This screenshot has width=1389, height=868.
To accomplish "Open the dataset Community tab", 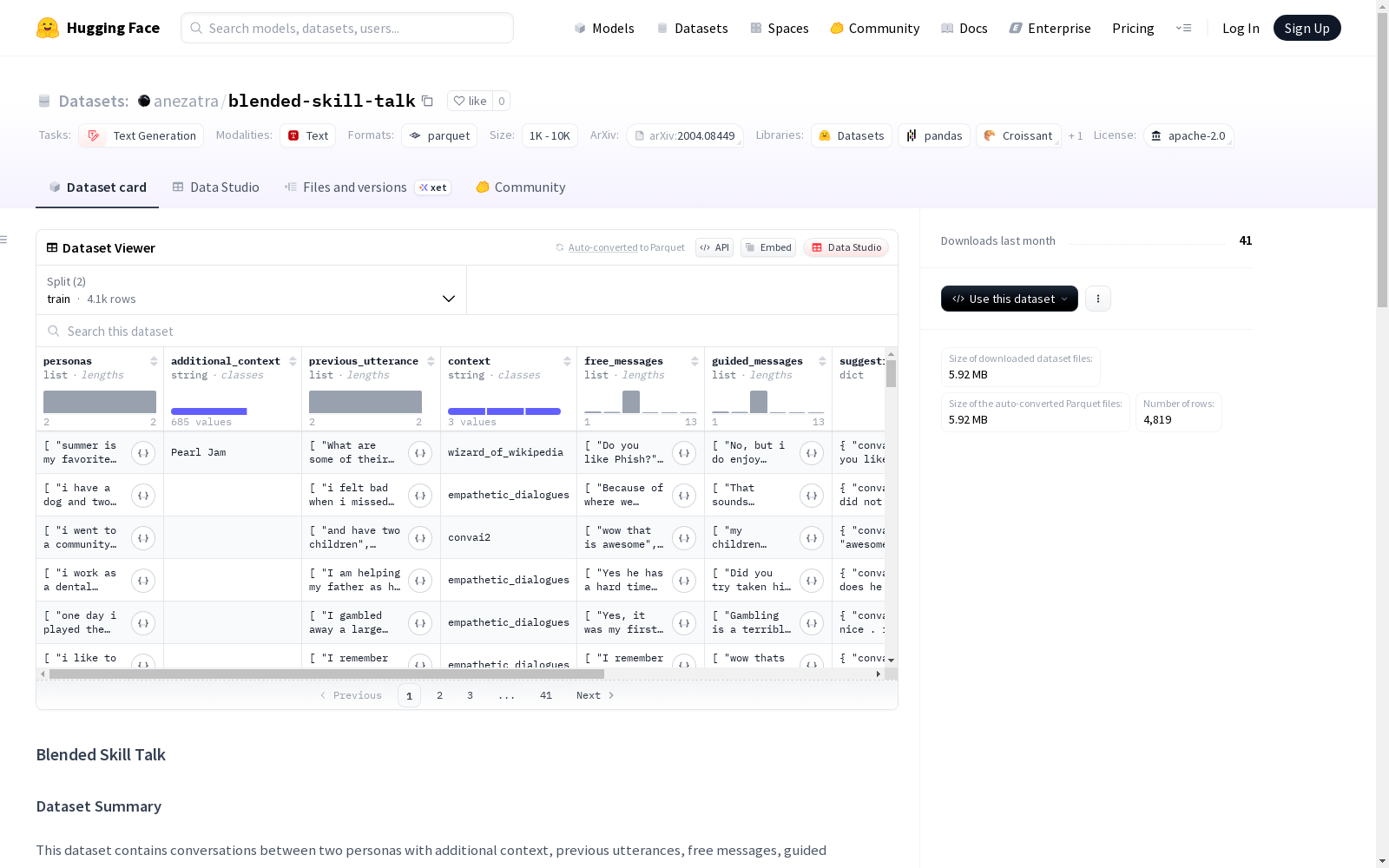I will pos(521,187).
